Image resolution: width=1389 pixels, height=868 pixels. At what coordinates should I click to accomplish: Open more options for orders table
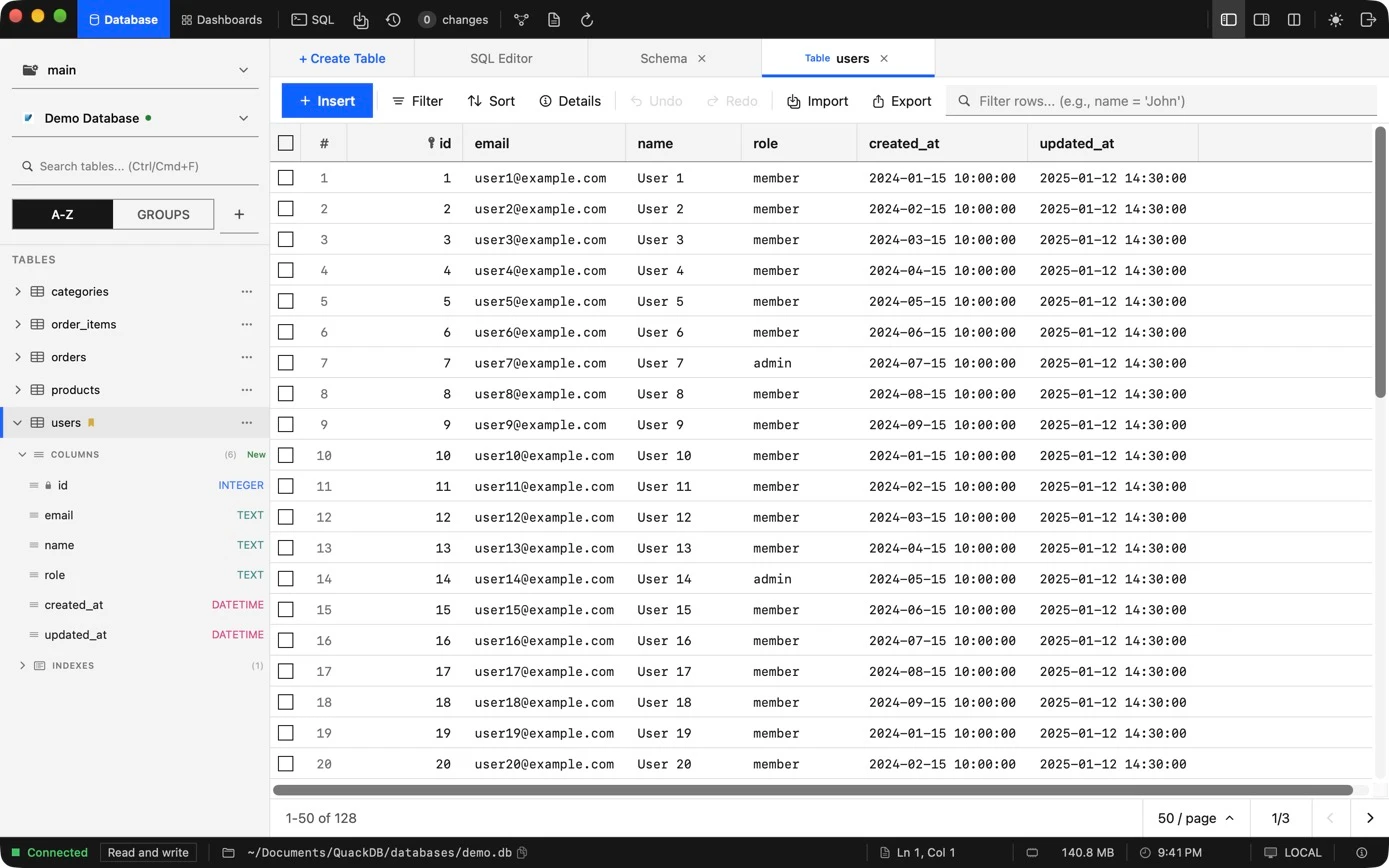[247, 357]
